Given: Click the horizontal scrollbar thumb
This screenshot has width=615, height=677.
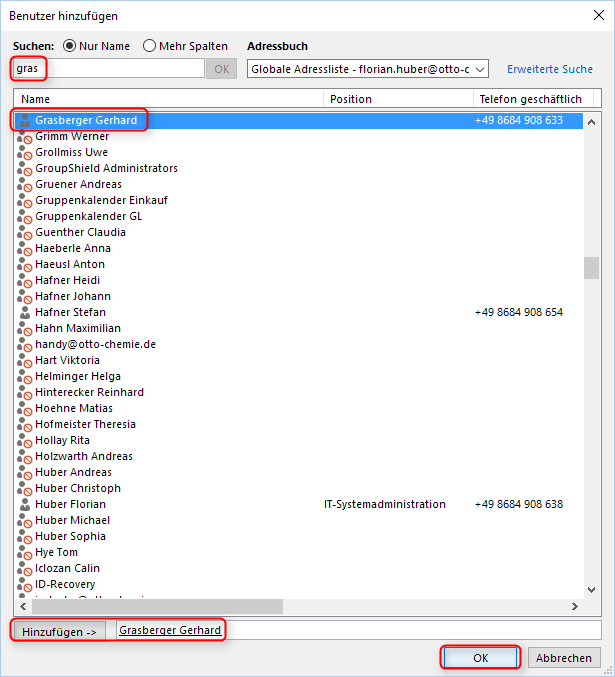Looking at the screenshot, I should [158, 607].
